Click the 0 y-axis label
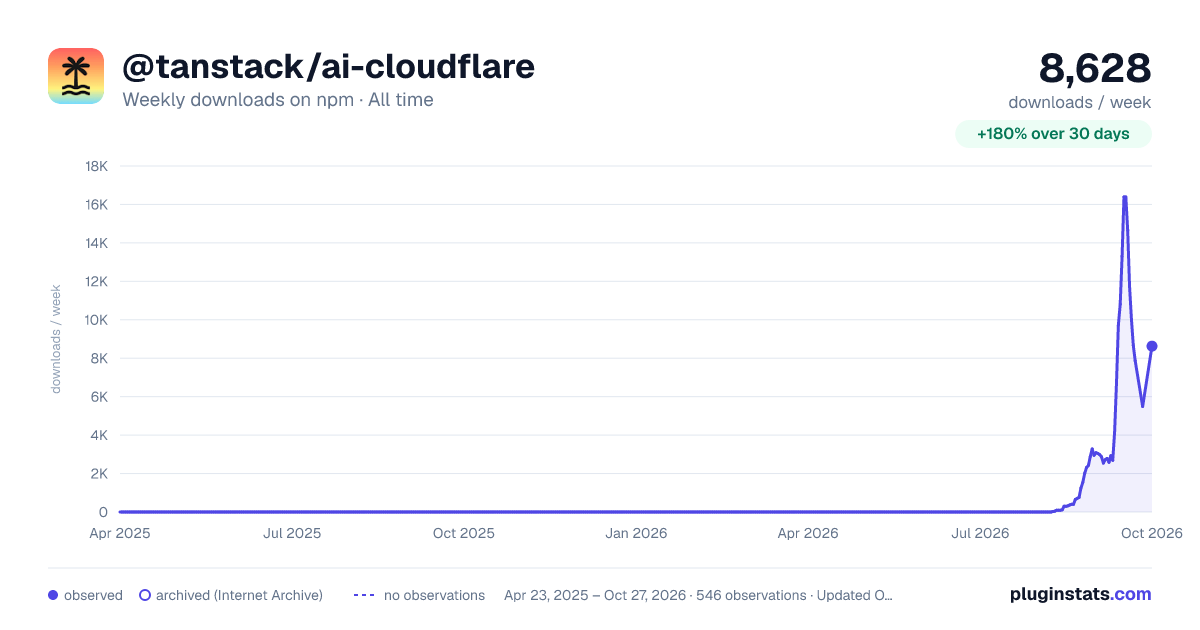Viewport: 1200px width, 630px height. click(x=103, y=512)
